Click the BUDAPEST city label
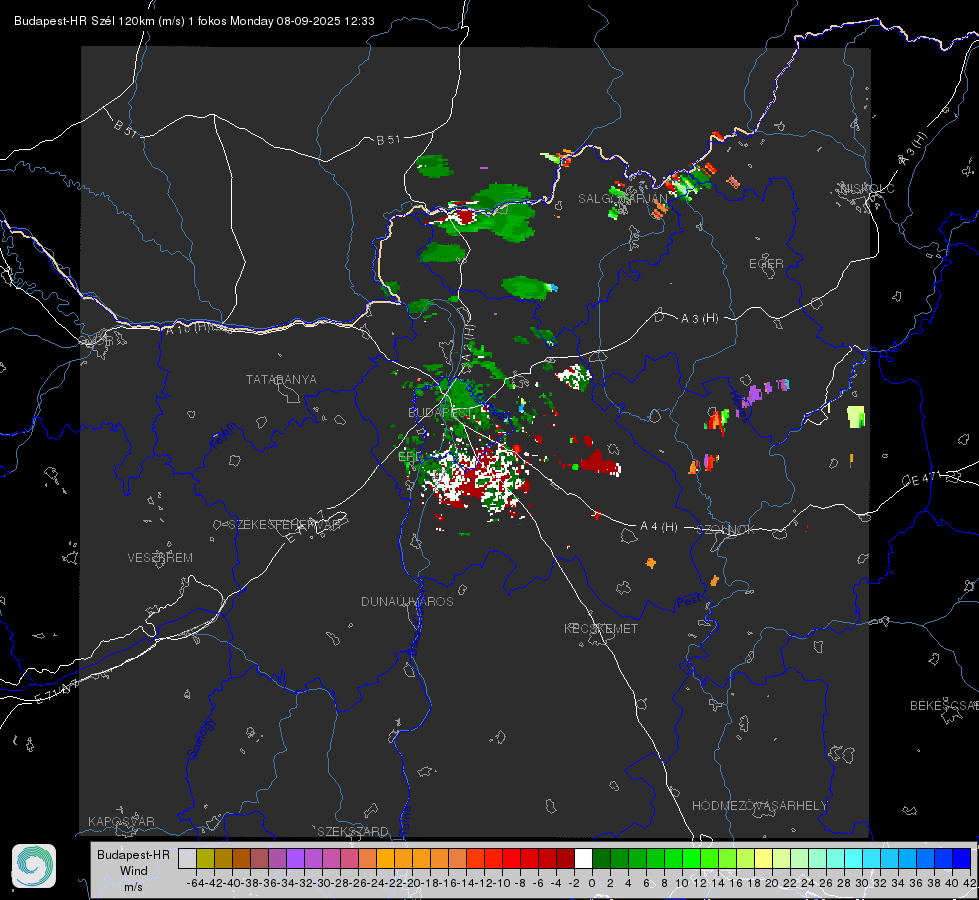Screen dimensions: 979x900 coord(440,413)
